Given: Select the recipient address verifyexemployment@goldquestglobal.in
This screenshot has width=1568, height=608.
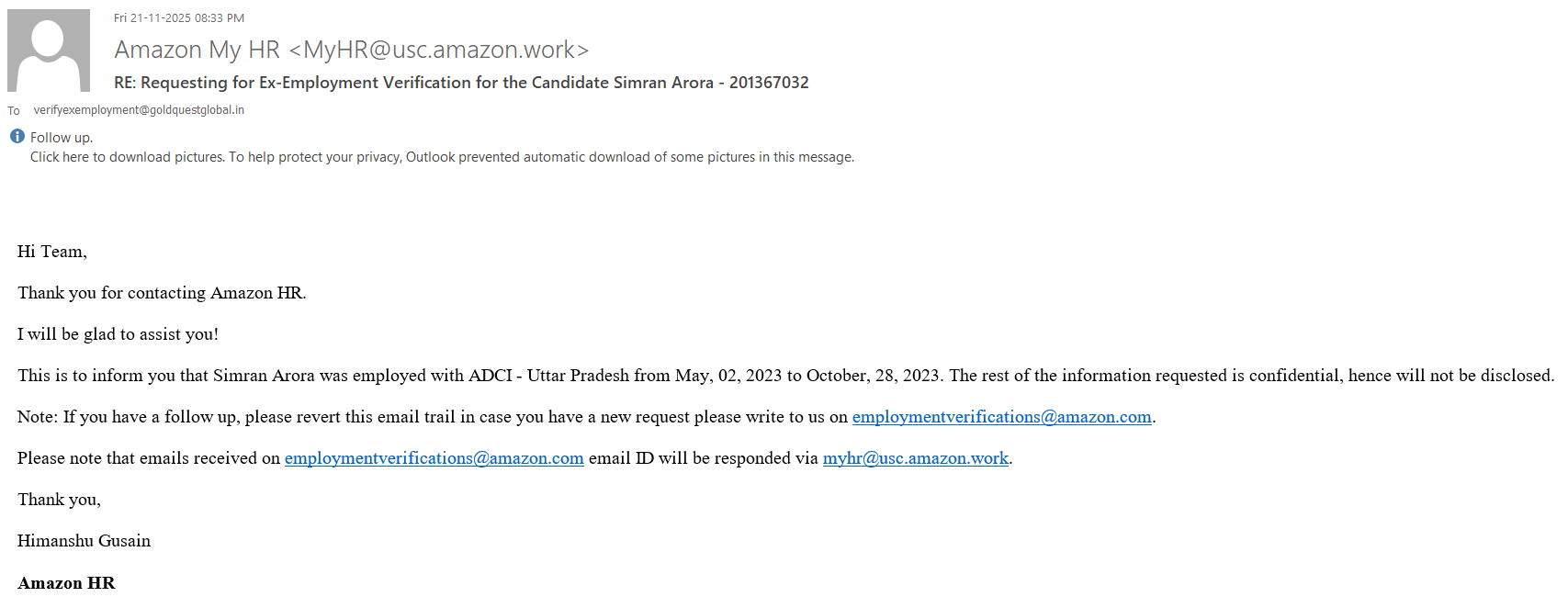Looking at the screenshot, I should click(139, 110).
